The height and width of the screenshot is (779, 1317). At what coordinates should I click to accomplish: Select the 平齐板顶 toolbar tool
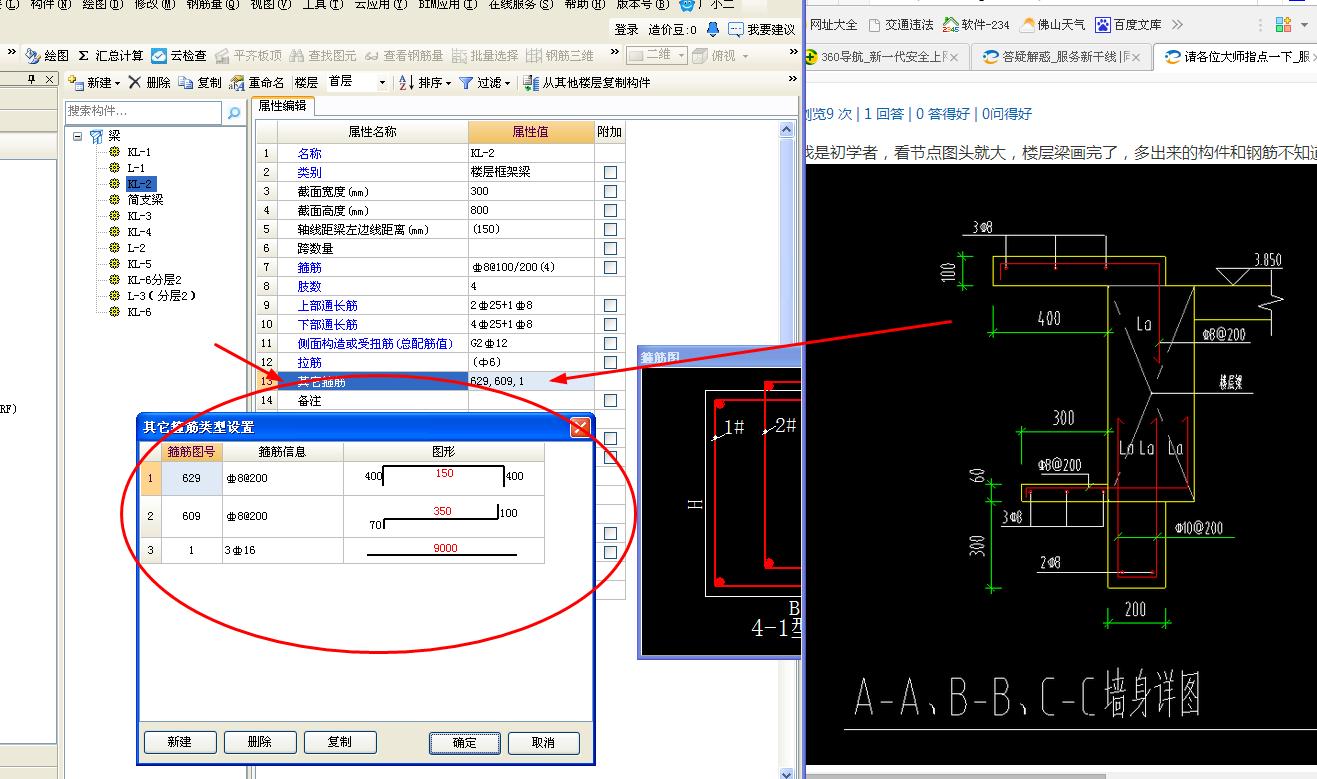click(x=249, y=56)
